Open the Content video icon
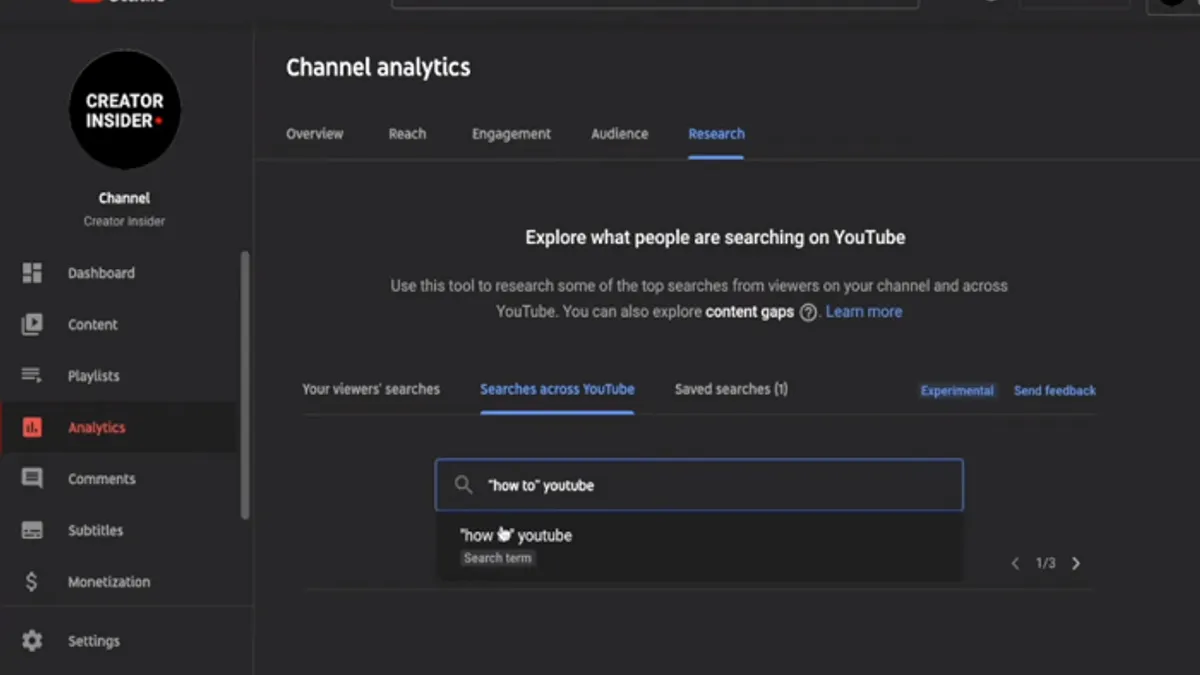This screenshot has width=1200, height=675. click(32, 324)
